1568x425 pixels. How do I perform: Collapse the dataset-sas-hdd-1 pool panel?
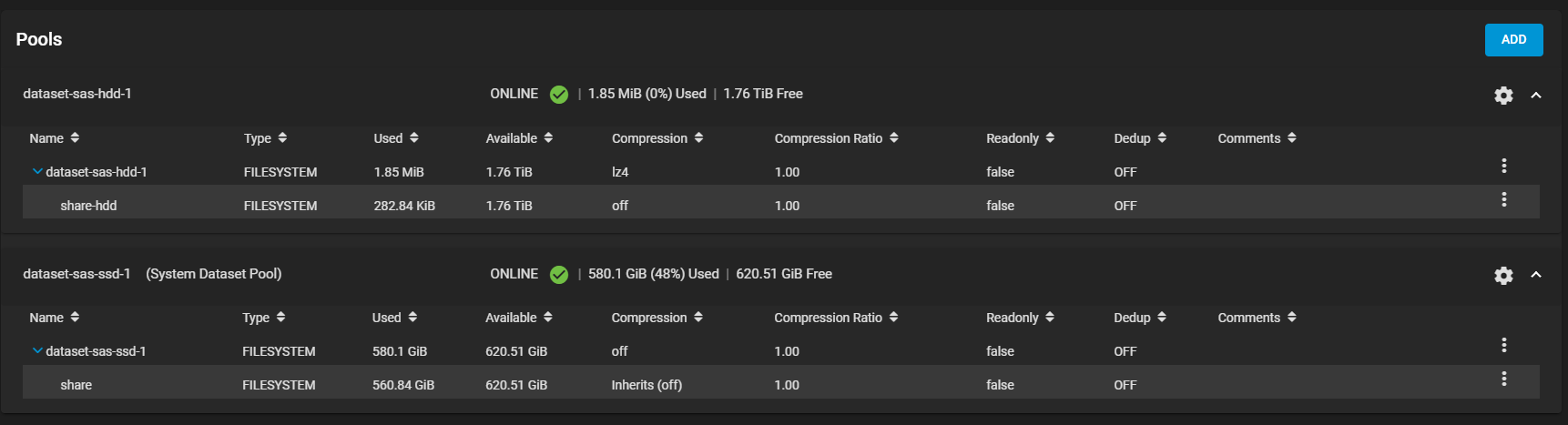point(1536,95)
